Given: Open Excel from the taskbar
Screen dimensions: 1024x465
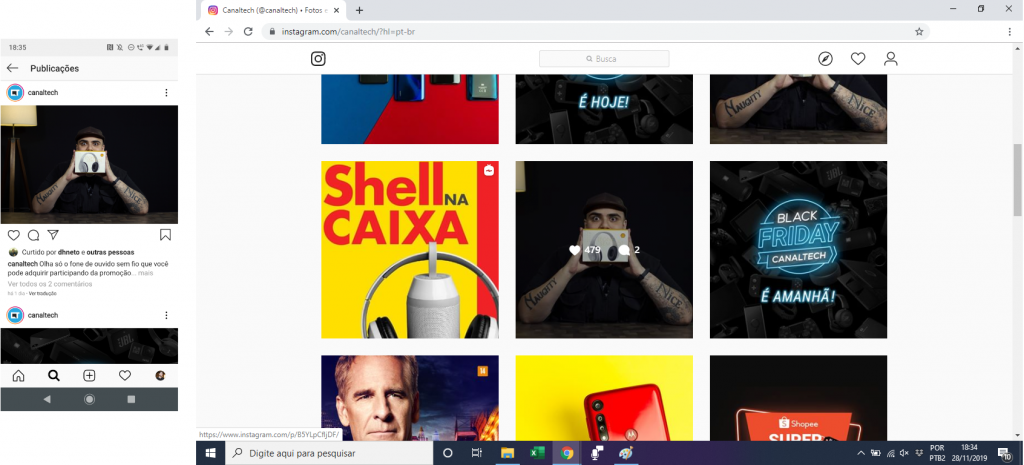Looking at the screenshot, I should (537, 453).
